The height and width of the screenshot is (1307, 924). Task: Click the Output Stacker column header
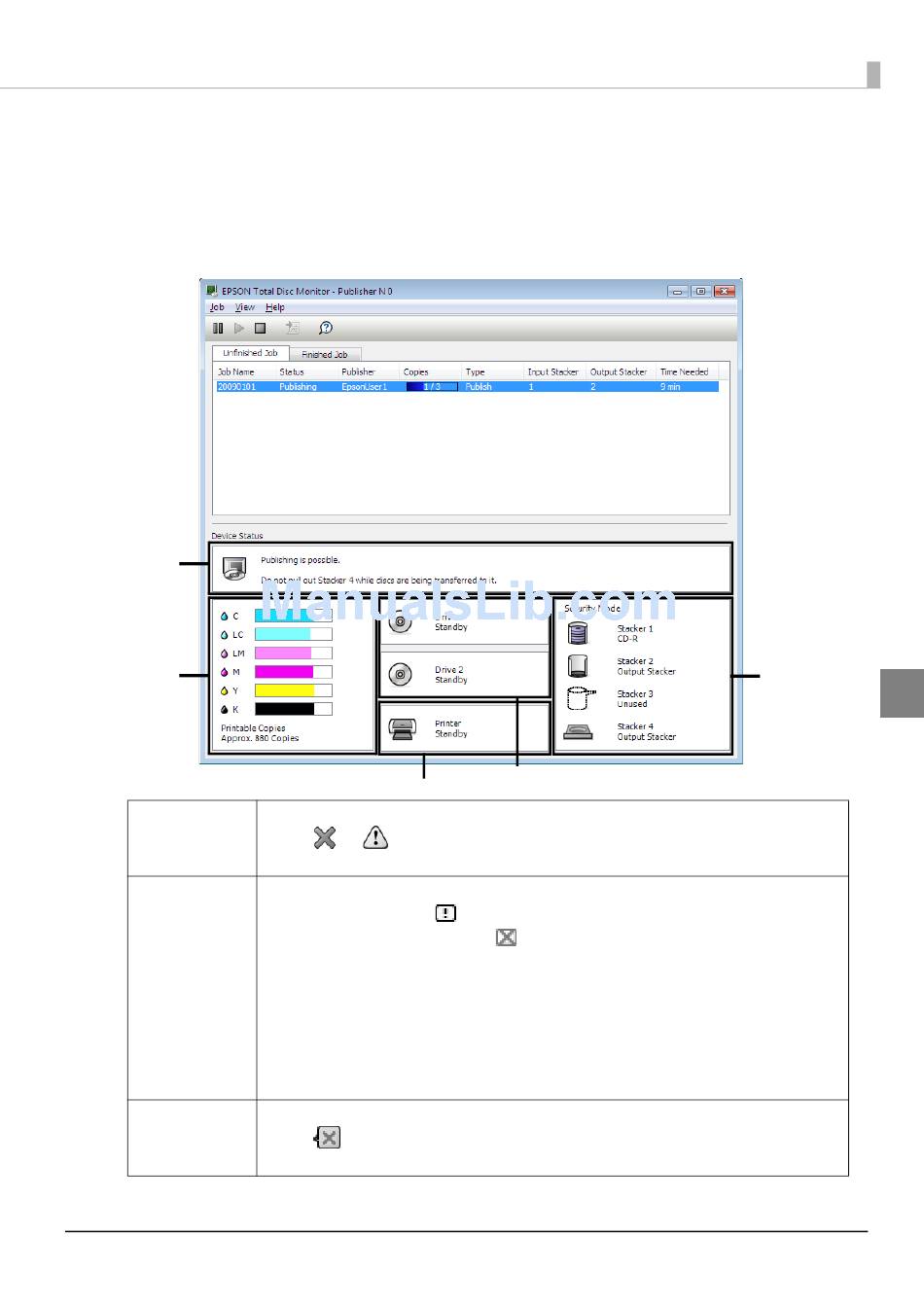[619, 372]
